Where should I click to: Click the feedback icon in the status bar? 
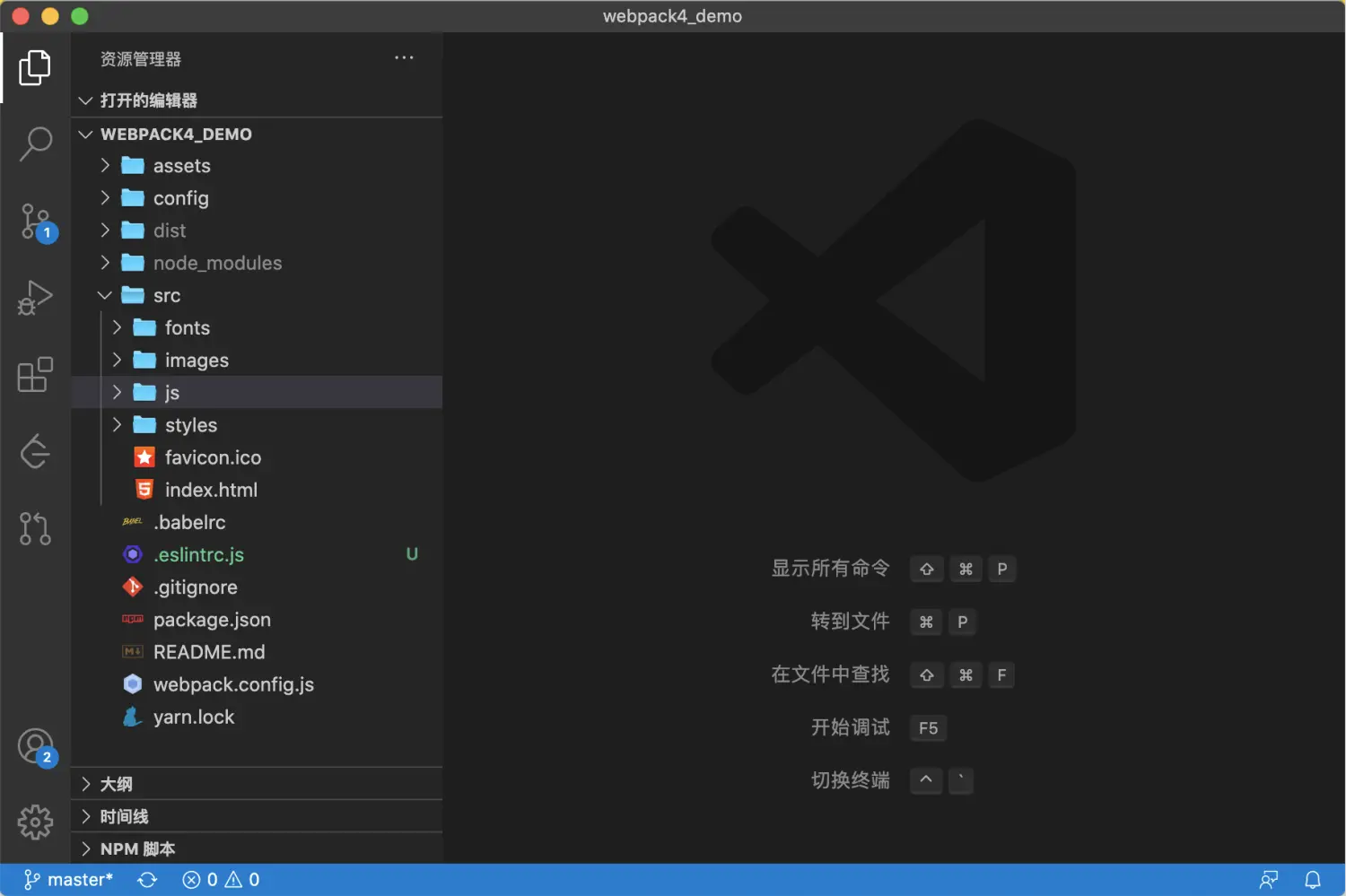click(1269, 880)
